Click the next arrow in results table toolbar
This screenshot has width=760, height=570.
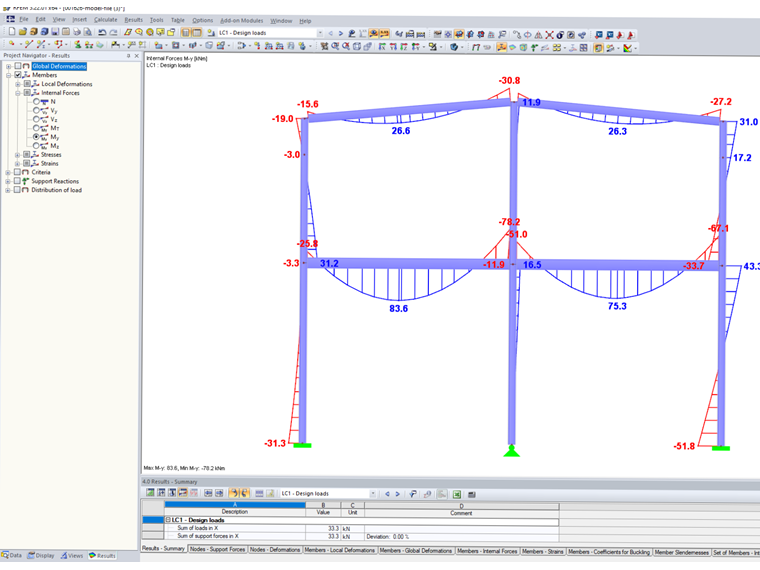(397, 494)
